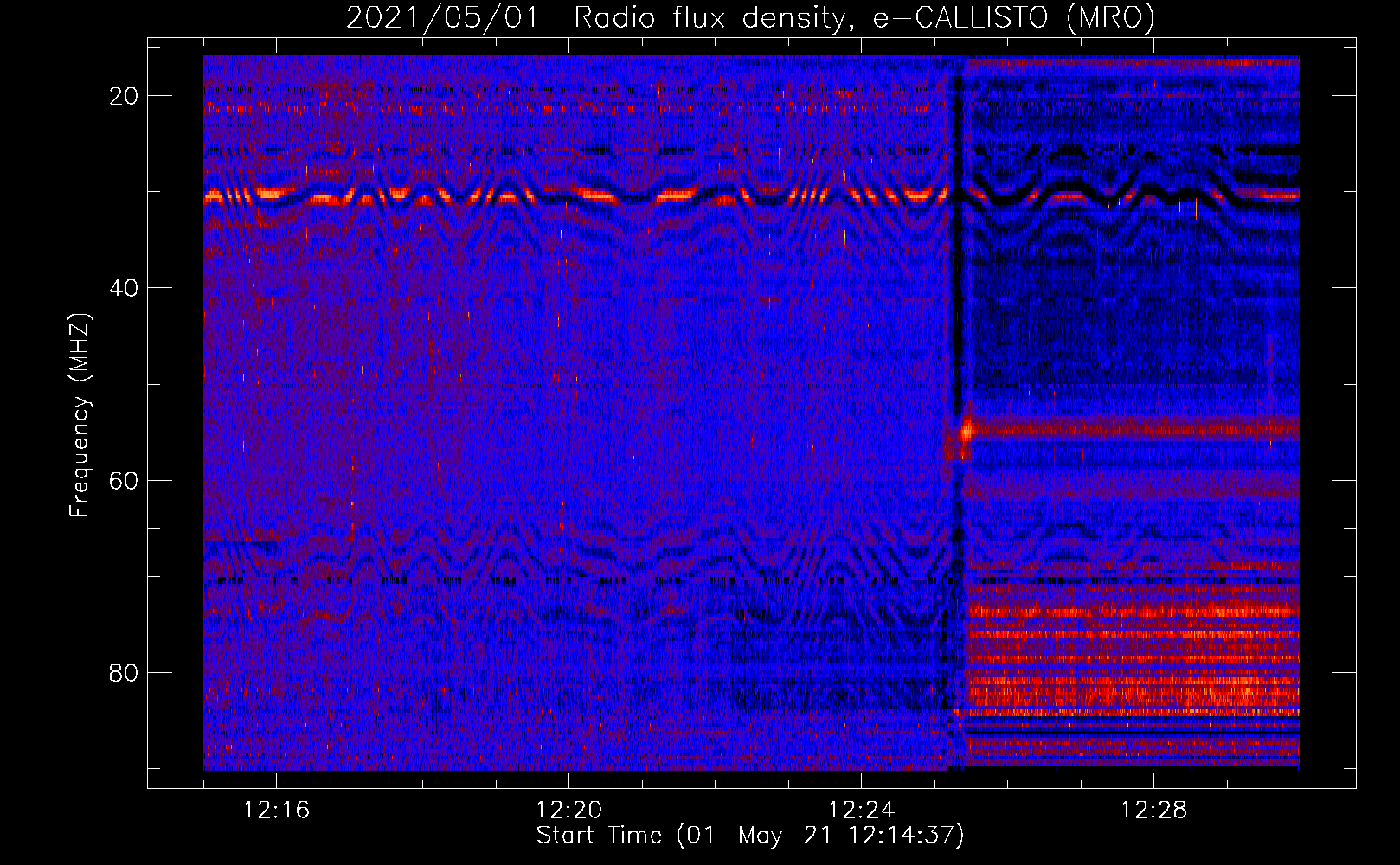Image resolution: width=1400 pixels, height=865 pixels.
Task: Click the 12:16 time tick label
Action: coord(276,811)
